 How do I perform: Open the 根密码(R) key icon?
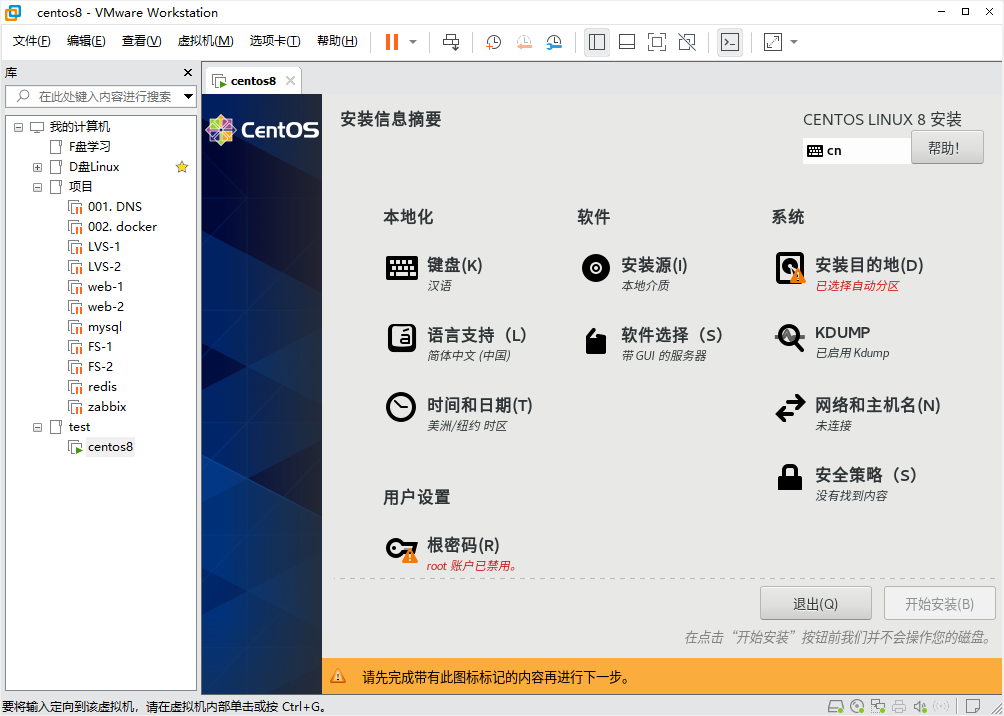click(x=401, y=549)
